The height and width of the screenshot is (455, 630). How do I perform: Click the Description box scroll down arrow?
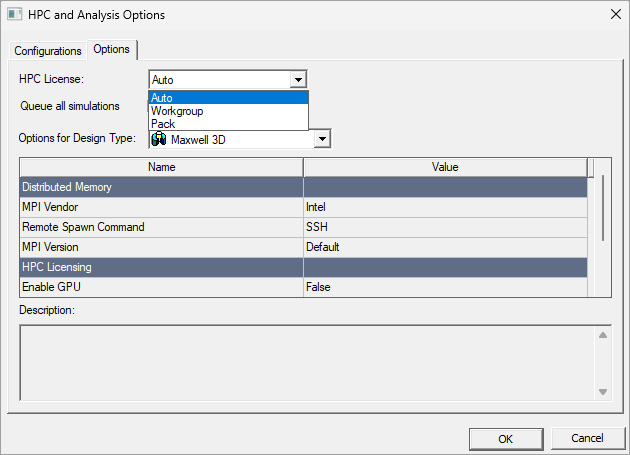603,391
